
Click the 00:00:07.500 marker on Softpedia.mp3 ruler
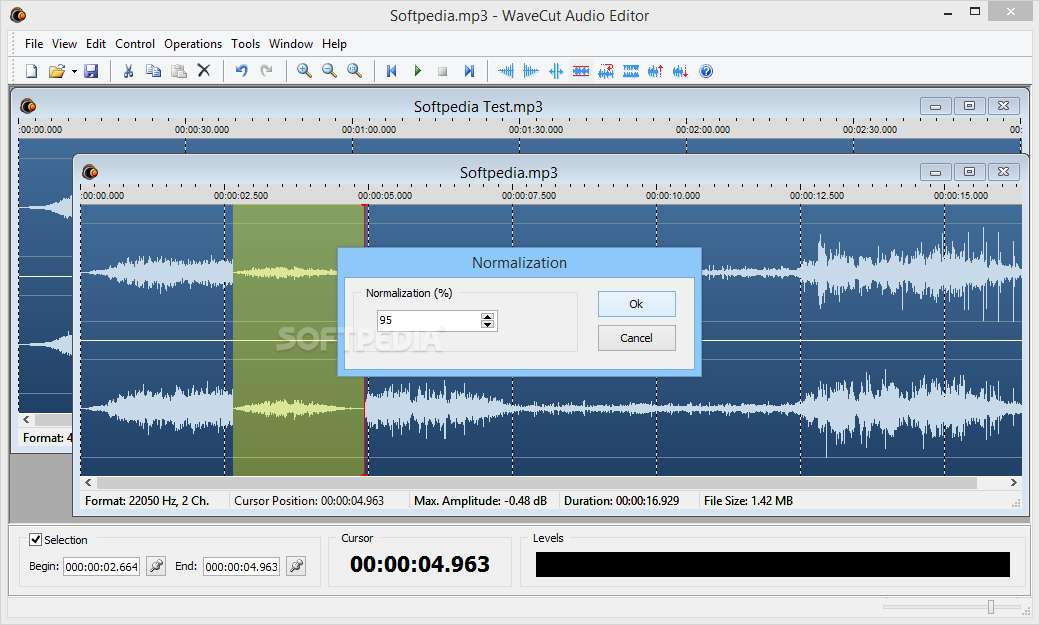(x=529, y=196)
